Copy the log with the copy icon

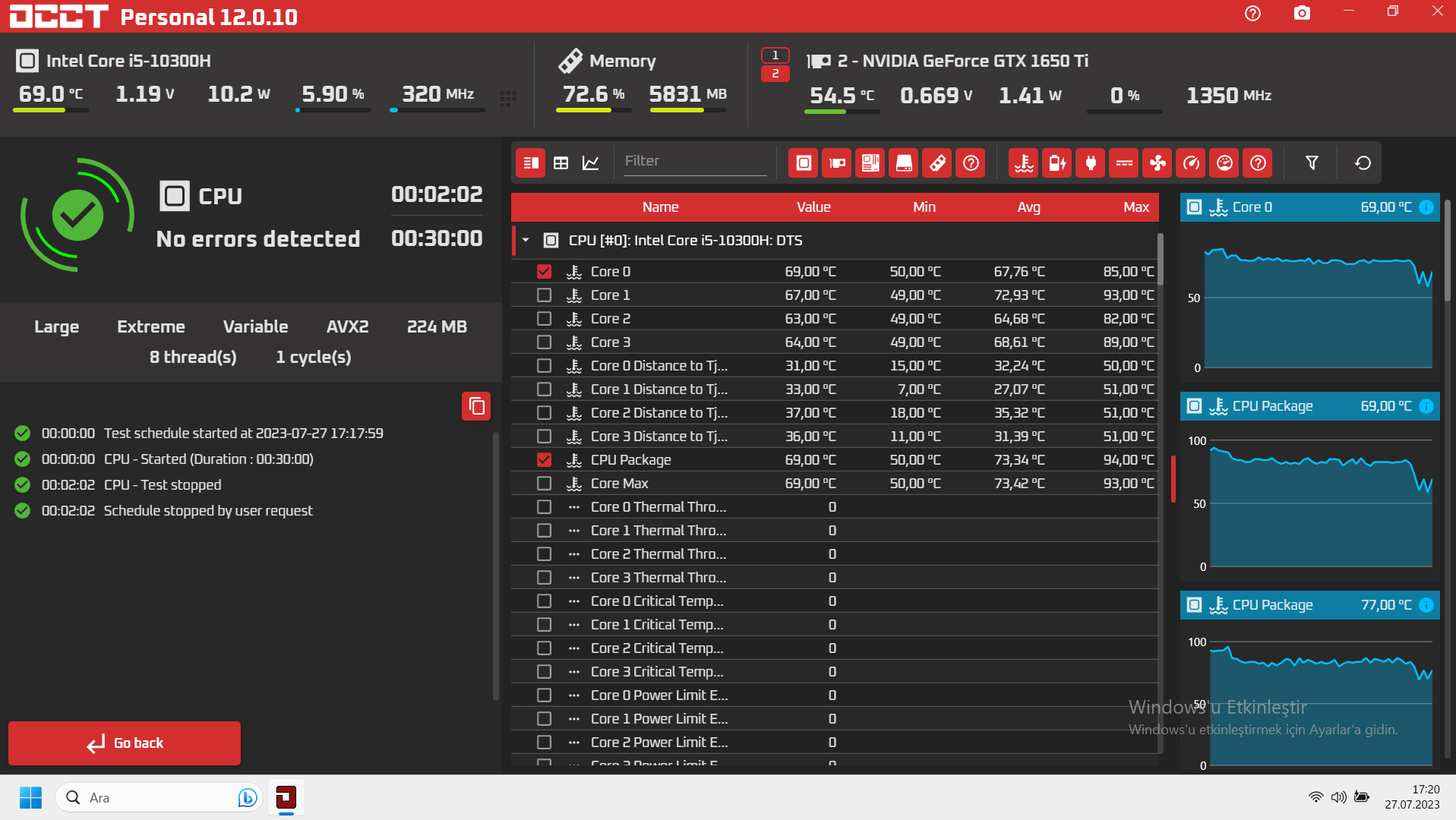click(x=476, y=406)
